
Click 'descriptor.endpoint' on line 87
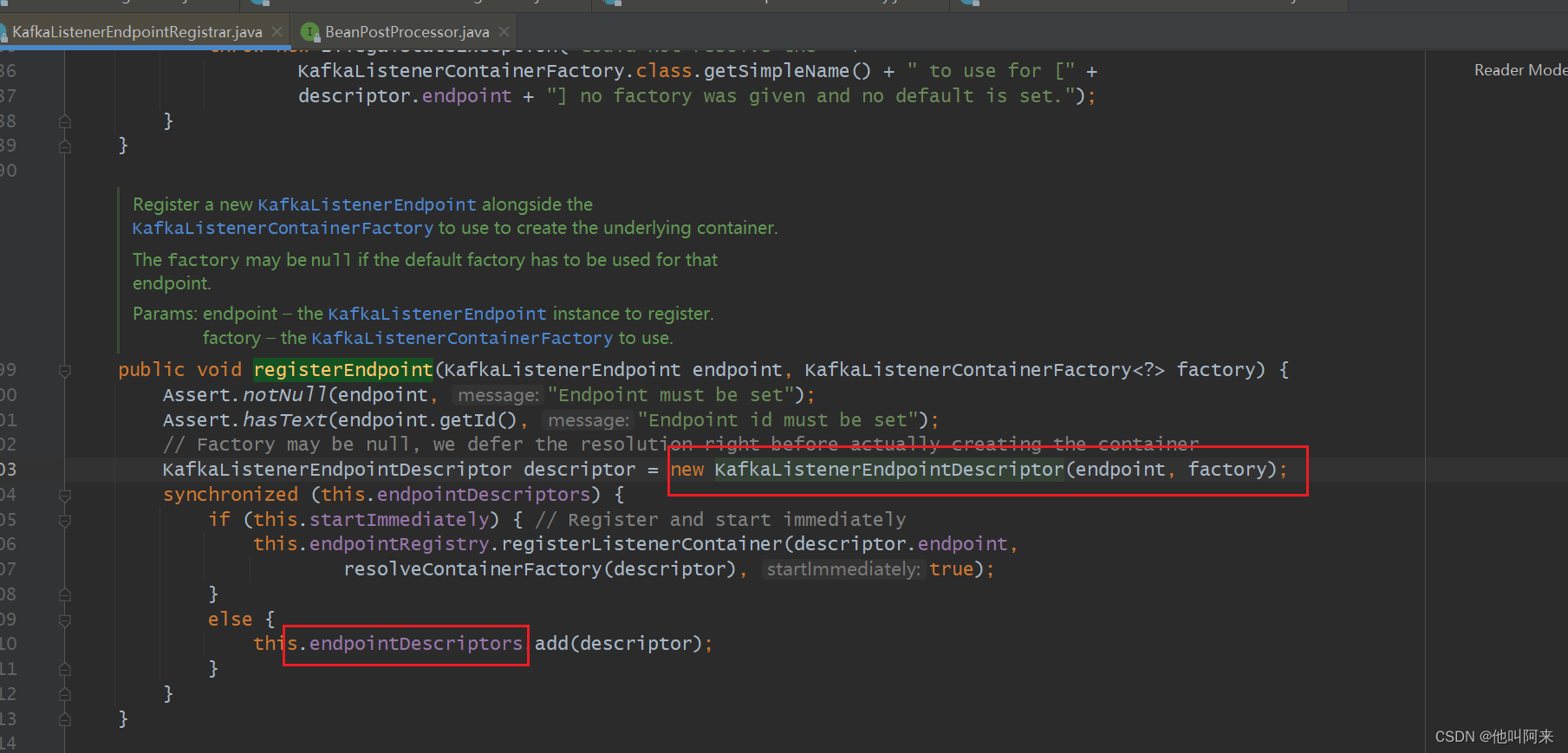point(405,96)
